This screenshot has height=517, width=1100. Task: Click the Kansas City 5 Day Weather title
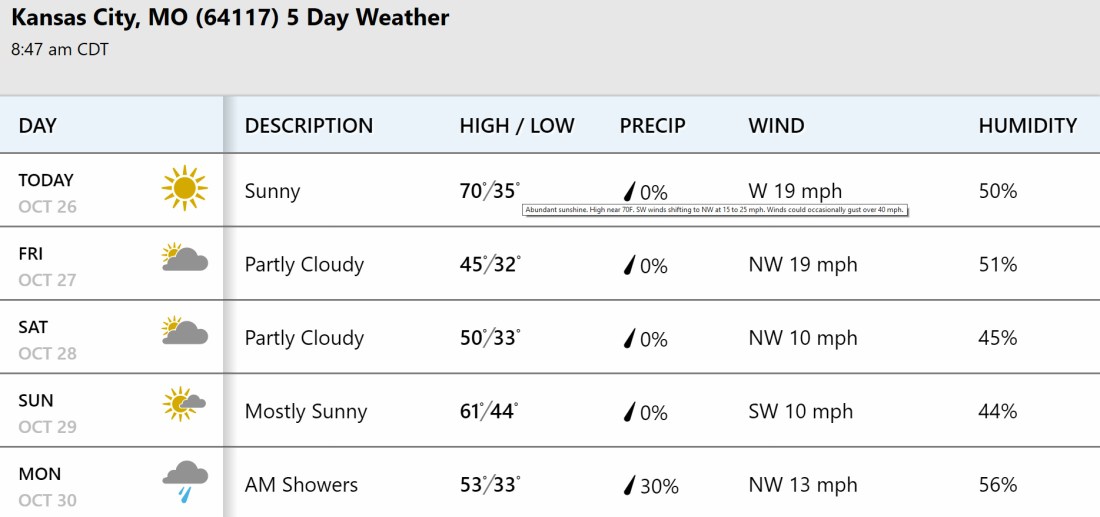click(231, 18)
